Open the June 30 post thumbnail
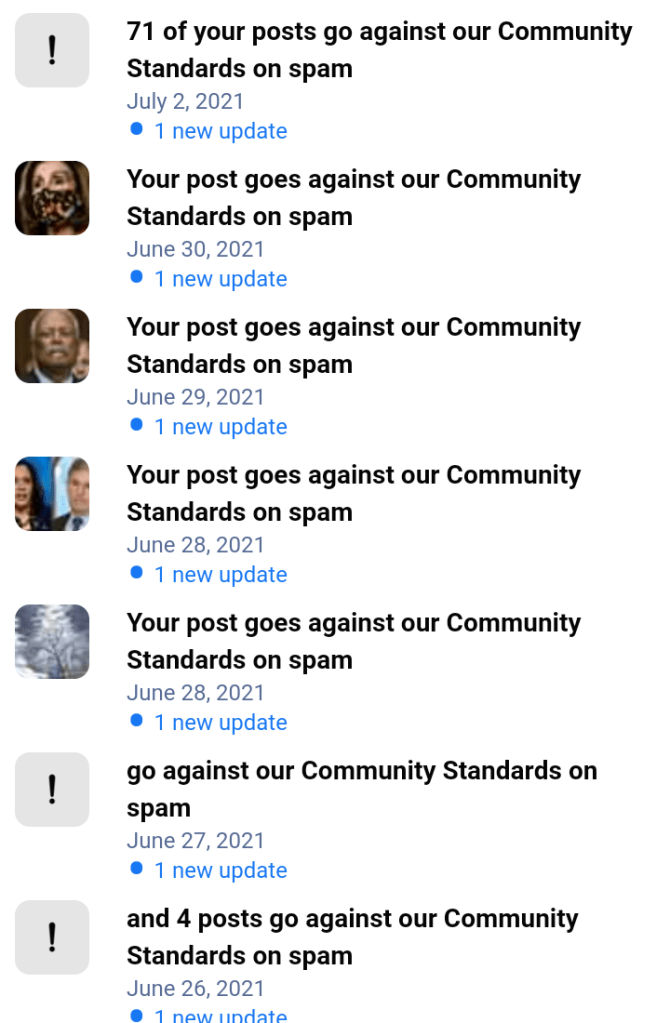670x1023 pixels. click(52, 198)
